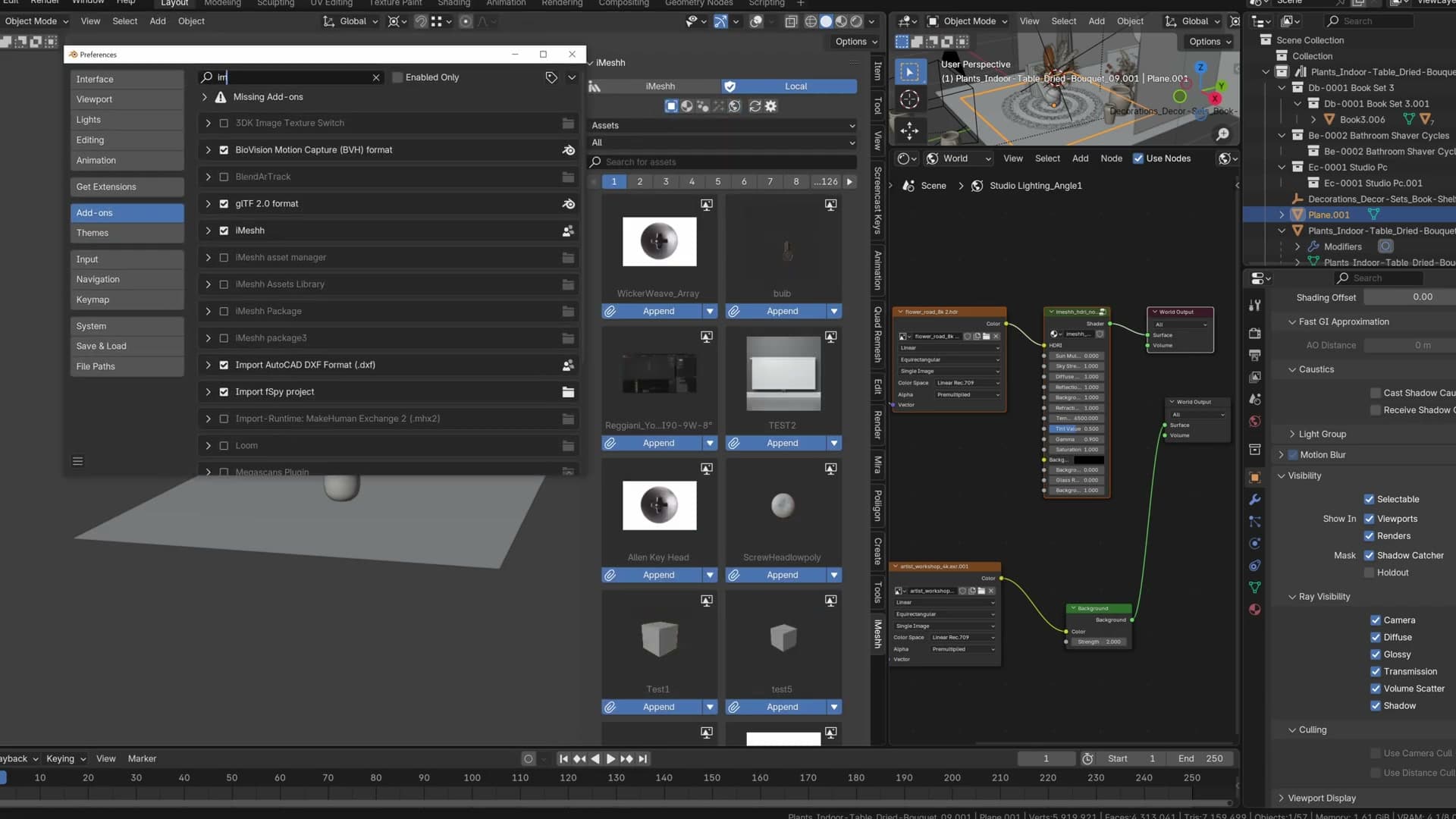Screen dimensions: 1456x819
Task: Play animation forward
Action: click(610, 758)
